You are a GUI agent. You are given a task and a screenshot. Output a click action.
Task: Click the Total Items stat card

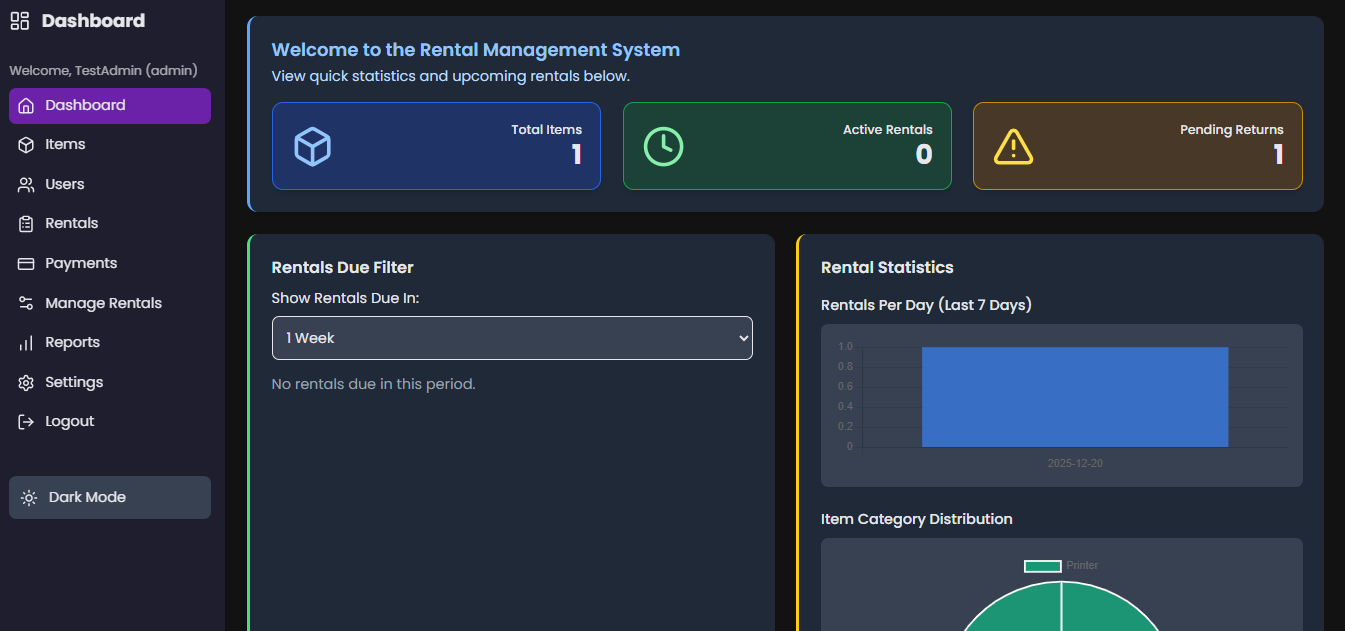[436, 146]
